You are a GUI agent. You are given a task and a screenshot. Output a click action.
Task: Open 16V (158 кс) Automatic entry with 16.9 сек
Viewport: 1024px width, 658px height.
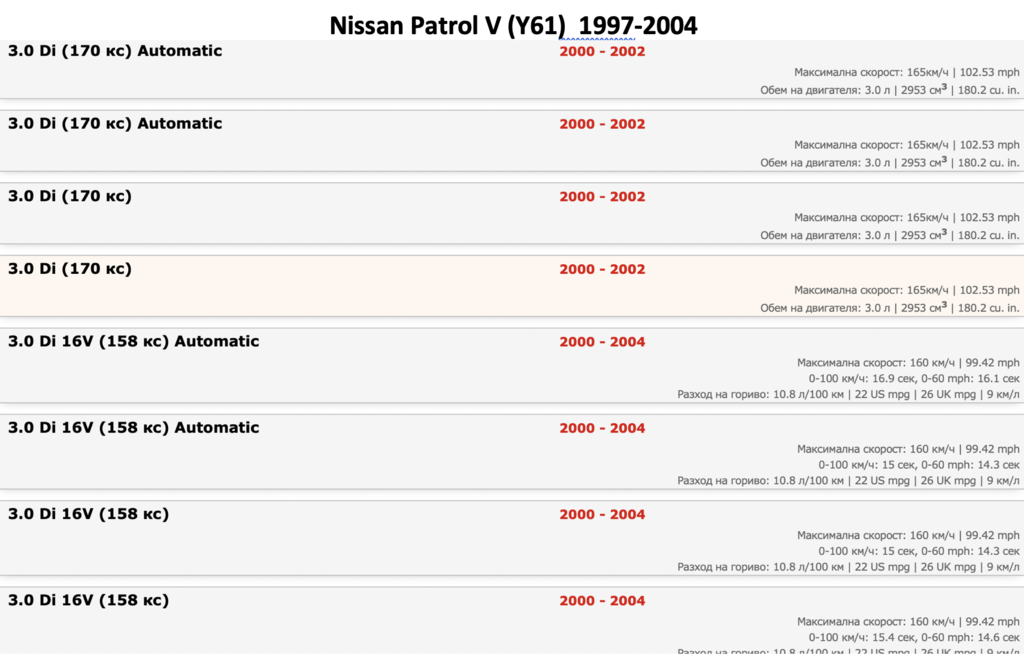pyautogui.click(x=134, y=341)
